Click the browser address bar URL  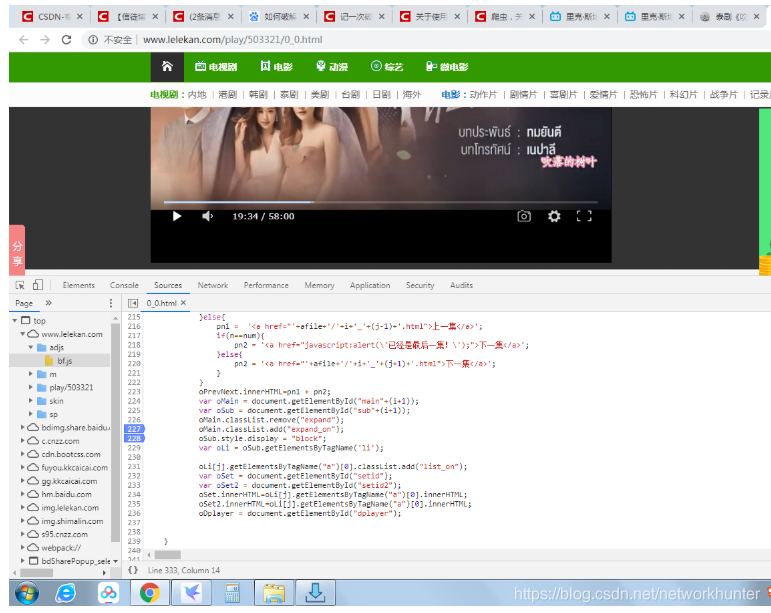[x=233, y=40]
